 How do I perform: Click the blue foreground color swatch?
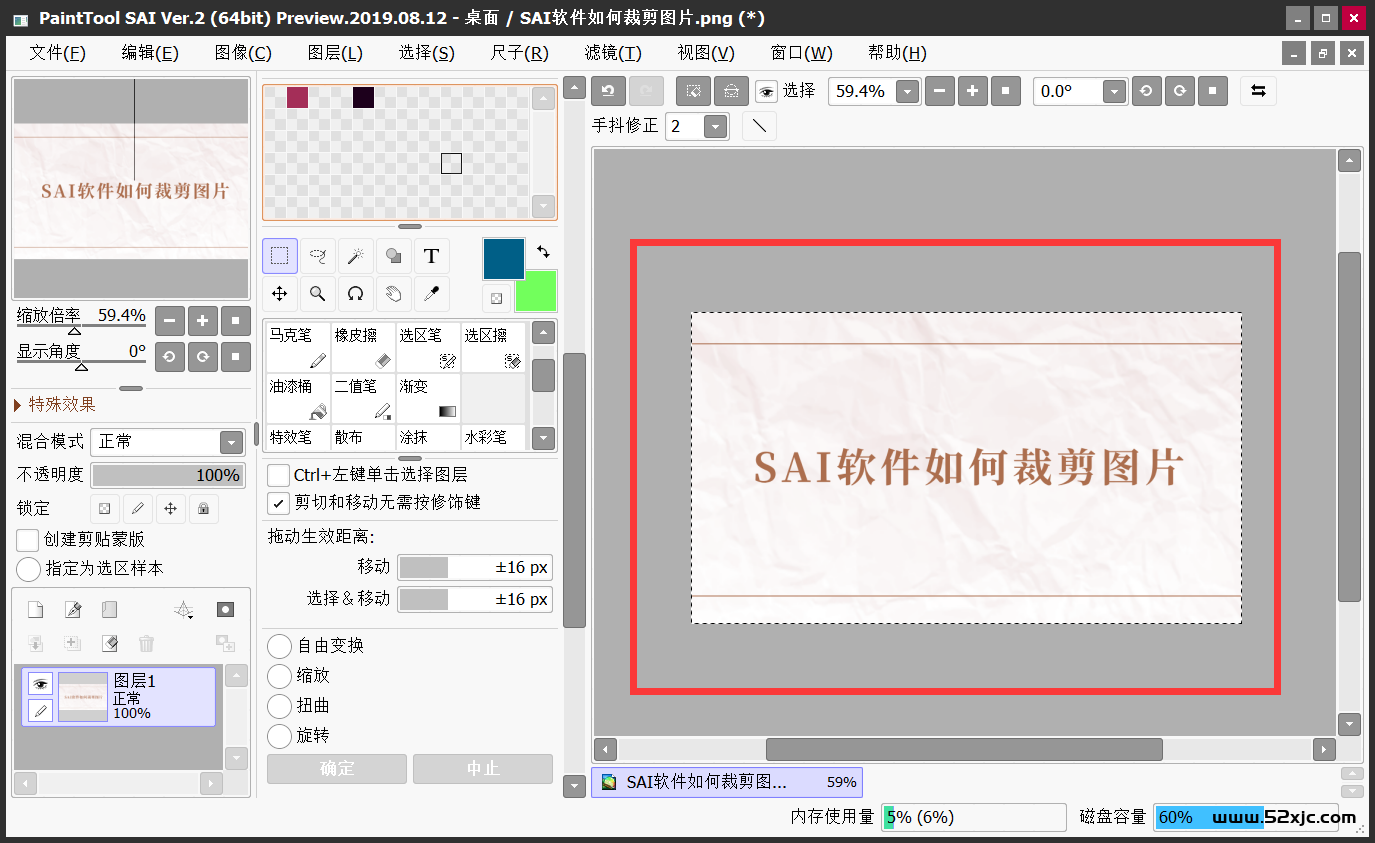504,258
